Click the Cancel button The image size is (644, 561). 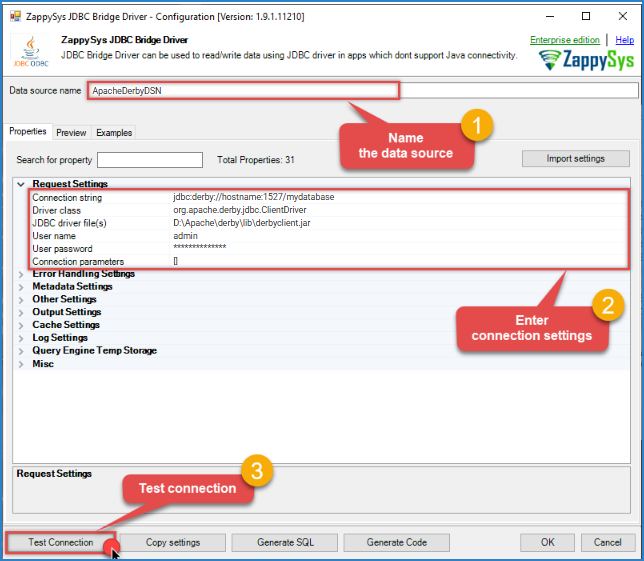point(607,542)
